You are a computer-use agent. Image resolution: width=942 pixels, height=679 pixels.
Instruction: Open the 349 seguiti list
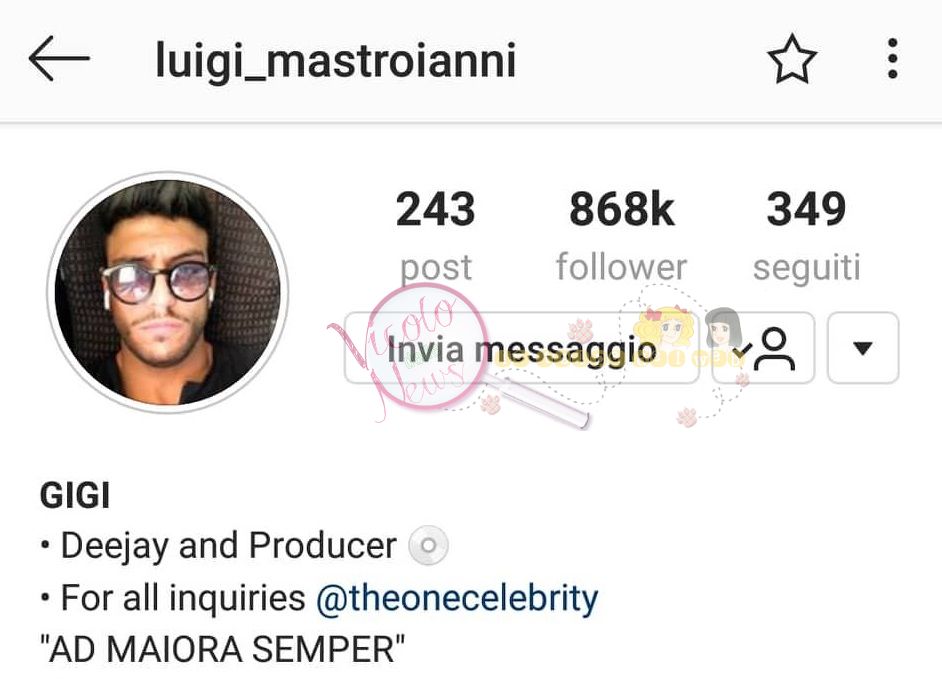click(x=806, y=209)
